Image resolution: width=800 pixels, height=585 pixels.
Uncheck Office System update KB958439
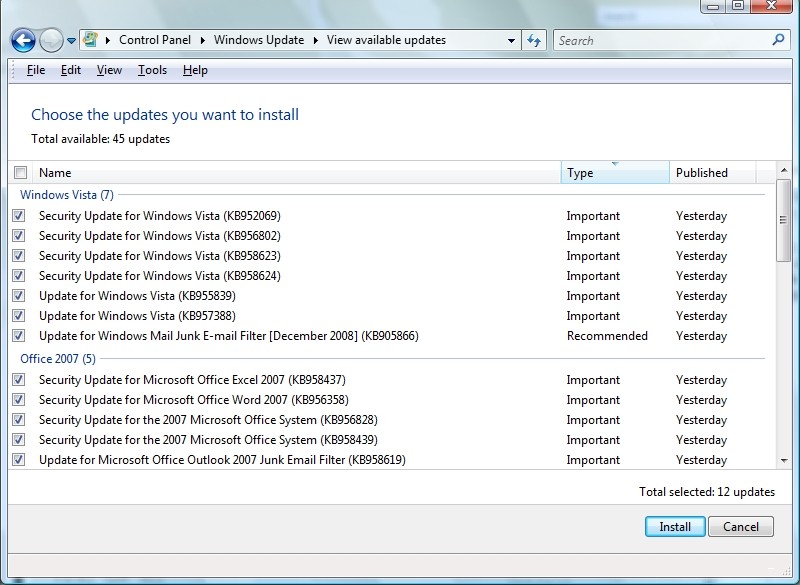(19, 440)
